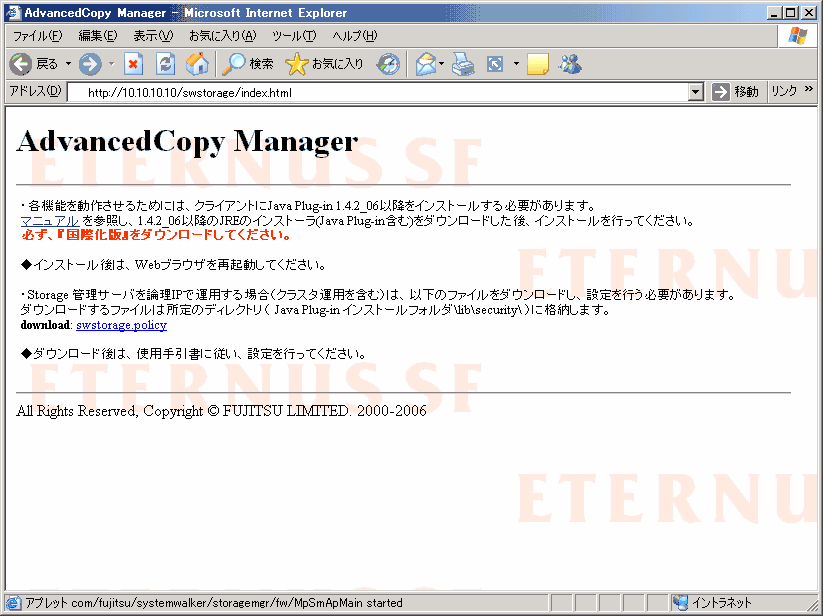The width and height of the screenshot is (823, 616).
Task: Open the ツール(T) menu
Action: tap(294, 36)
